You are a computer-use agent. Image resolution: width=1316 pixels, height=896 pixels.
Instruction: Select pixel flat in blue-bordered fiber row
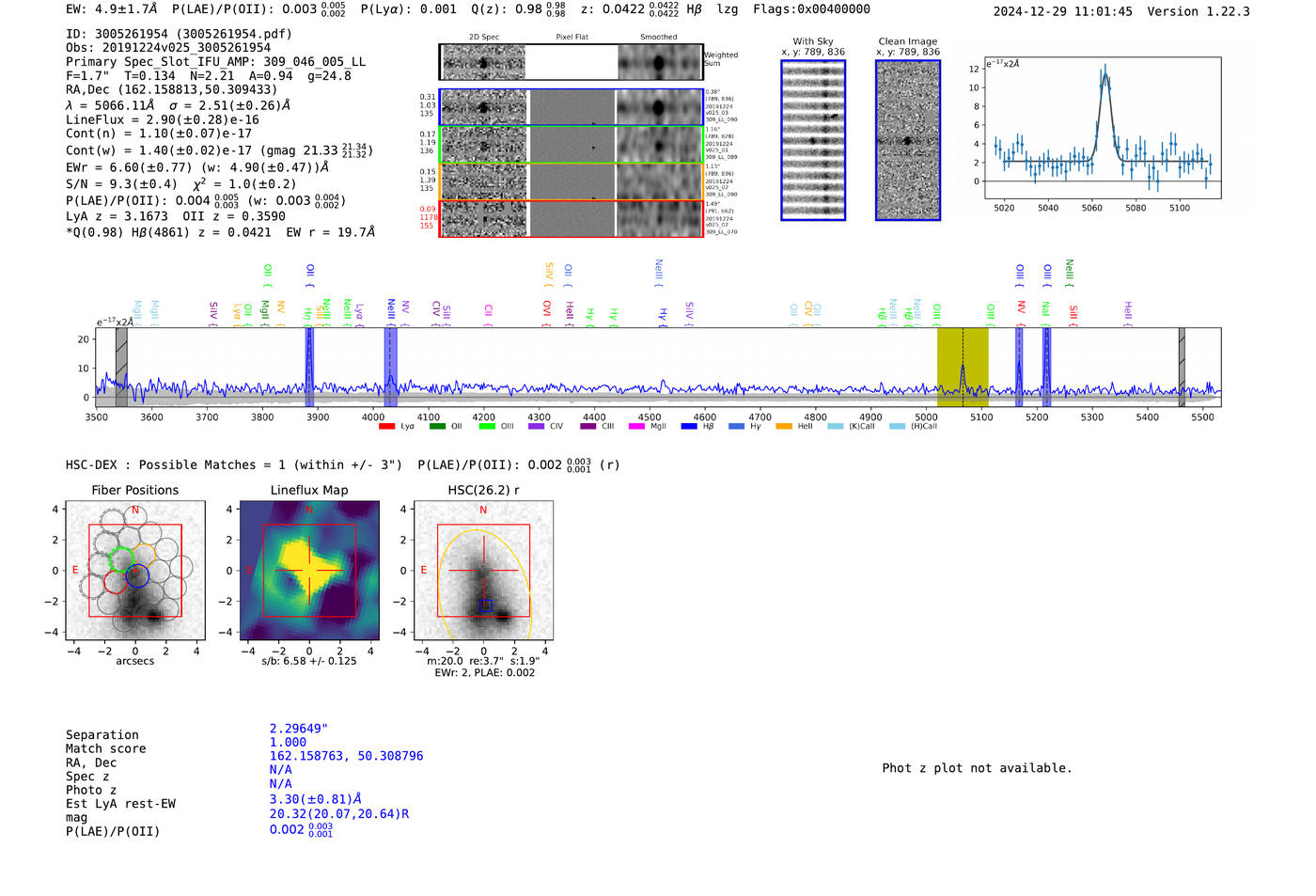pos(572,107)
